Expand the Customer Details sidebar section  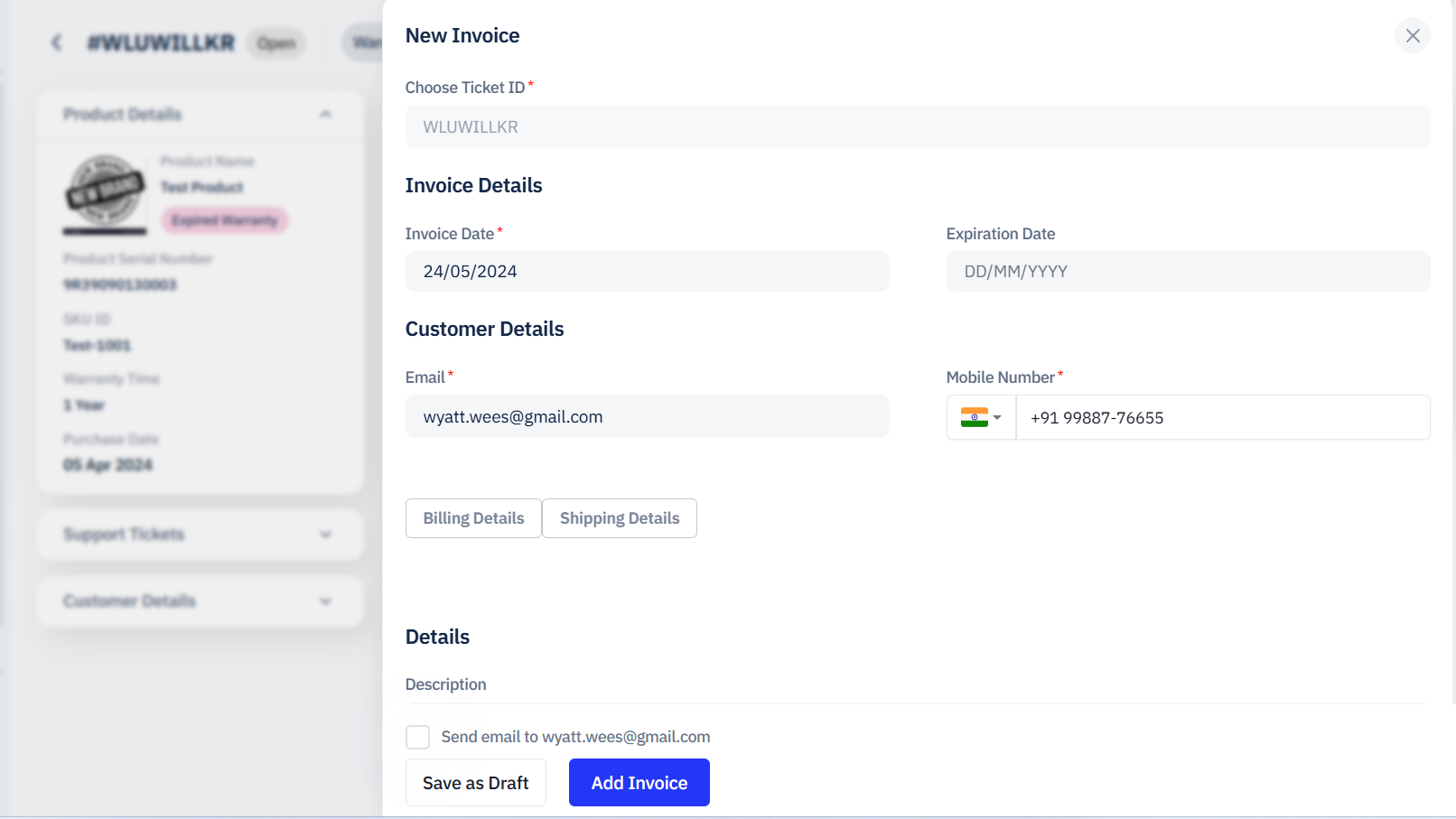pyautogui.click(x=325, y=601)
